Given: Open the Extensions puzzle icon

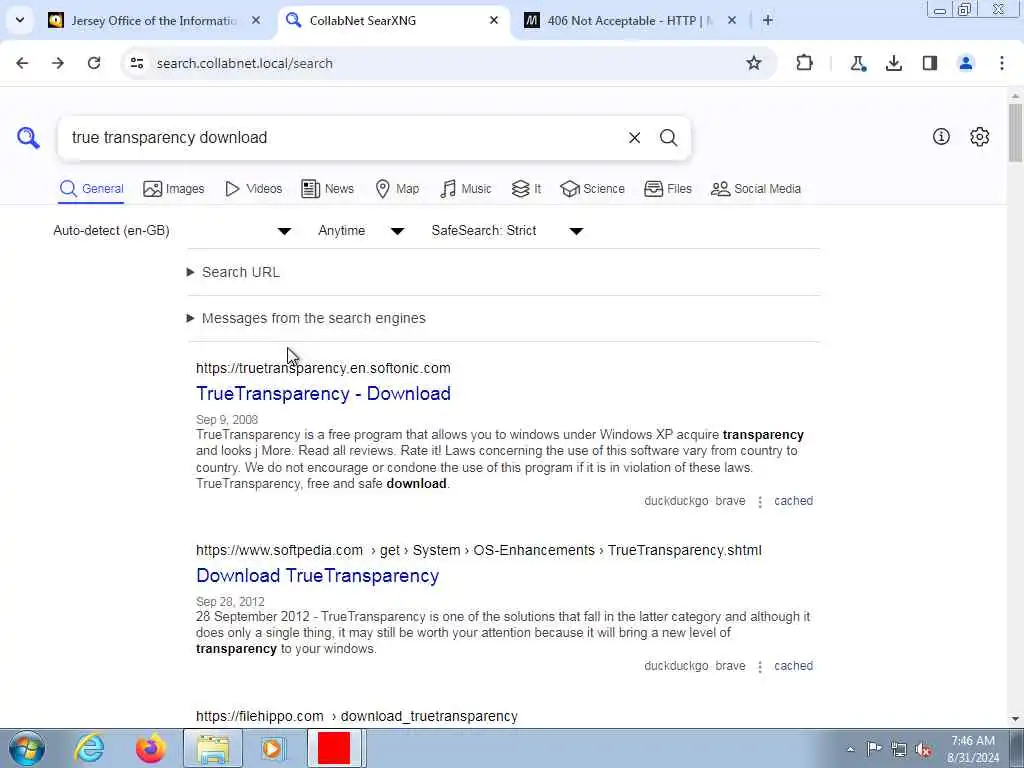Looking at the screenshot, I should 805,63.
